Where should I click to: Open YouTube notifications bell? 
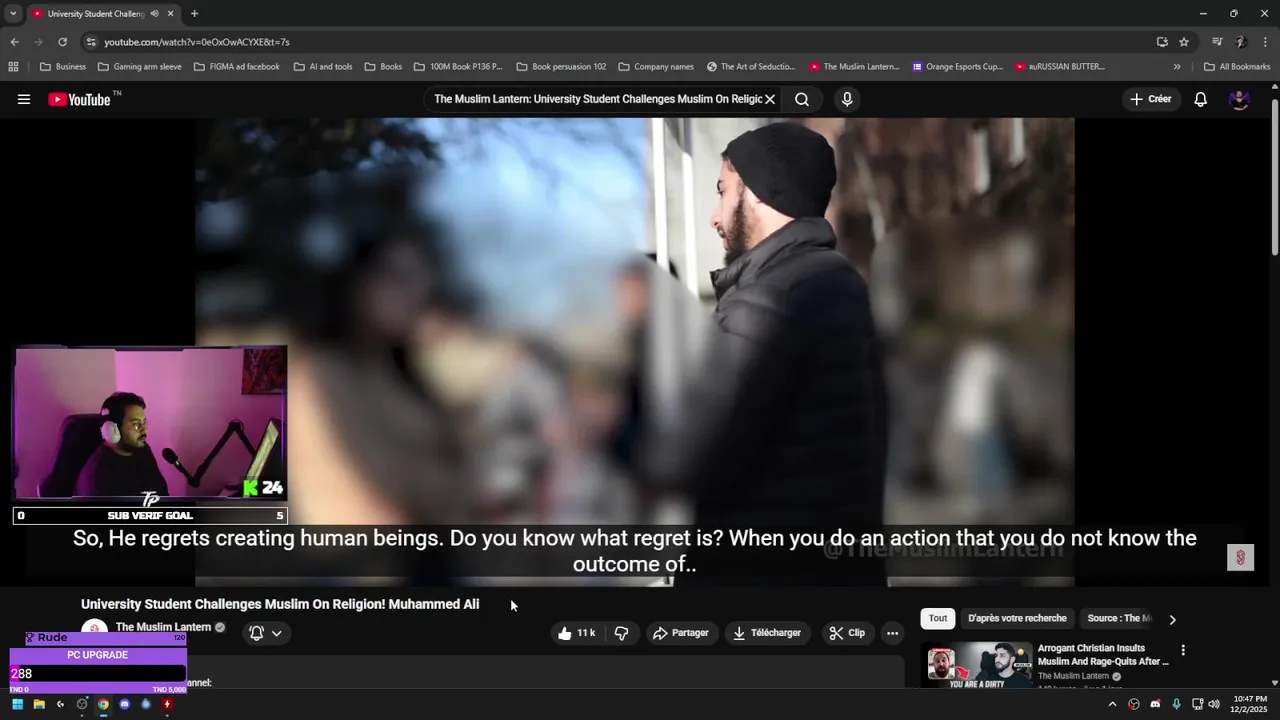pyautogui.click(x=1201, y=99)
